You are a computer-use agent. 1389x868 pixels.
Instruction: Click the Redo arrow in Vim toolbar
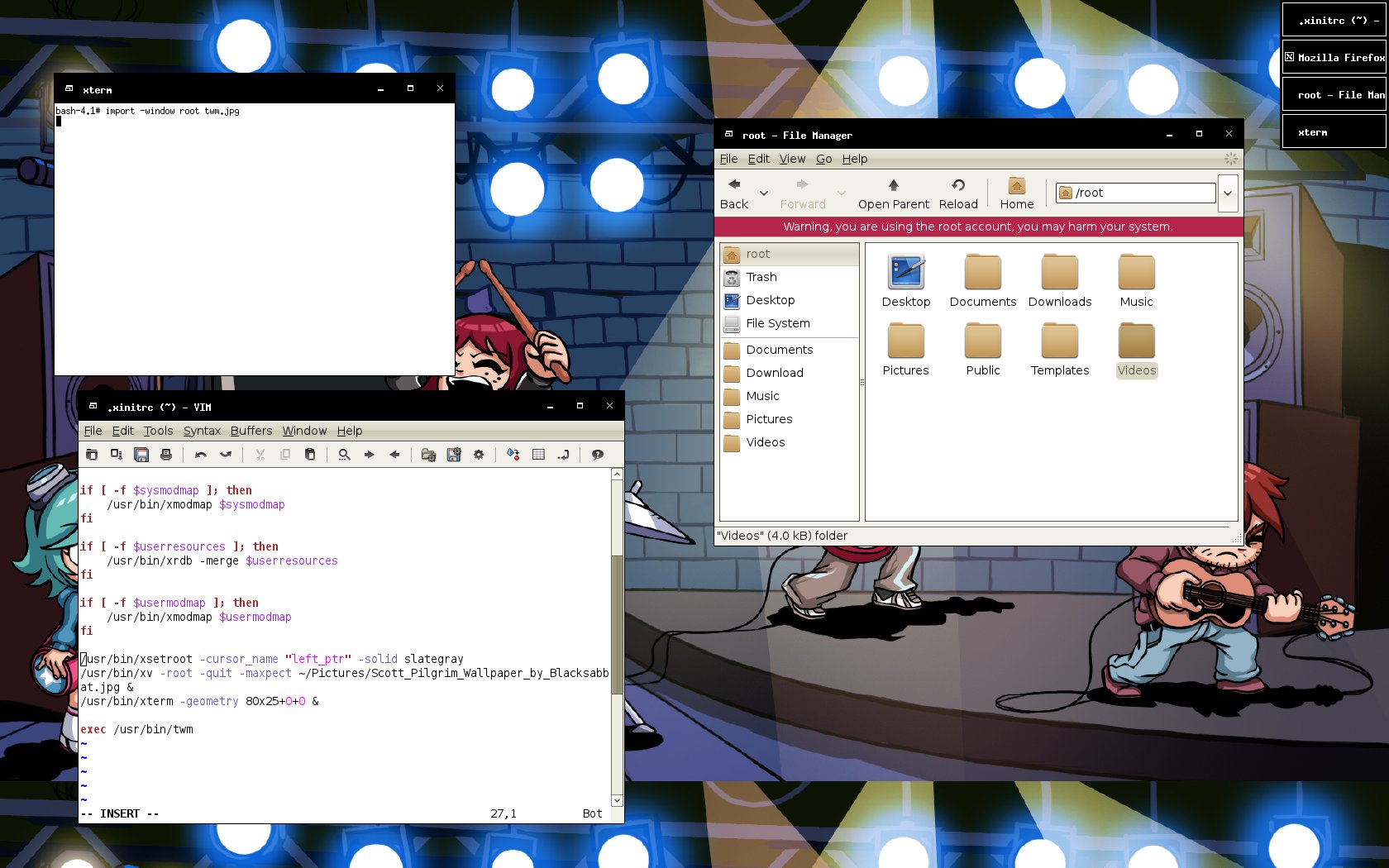(x=226, y=455)
